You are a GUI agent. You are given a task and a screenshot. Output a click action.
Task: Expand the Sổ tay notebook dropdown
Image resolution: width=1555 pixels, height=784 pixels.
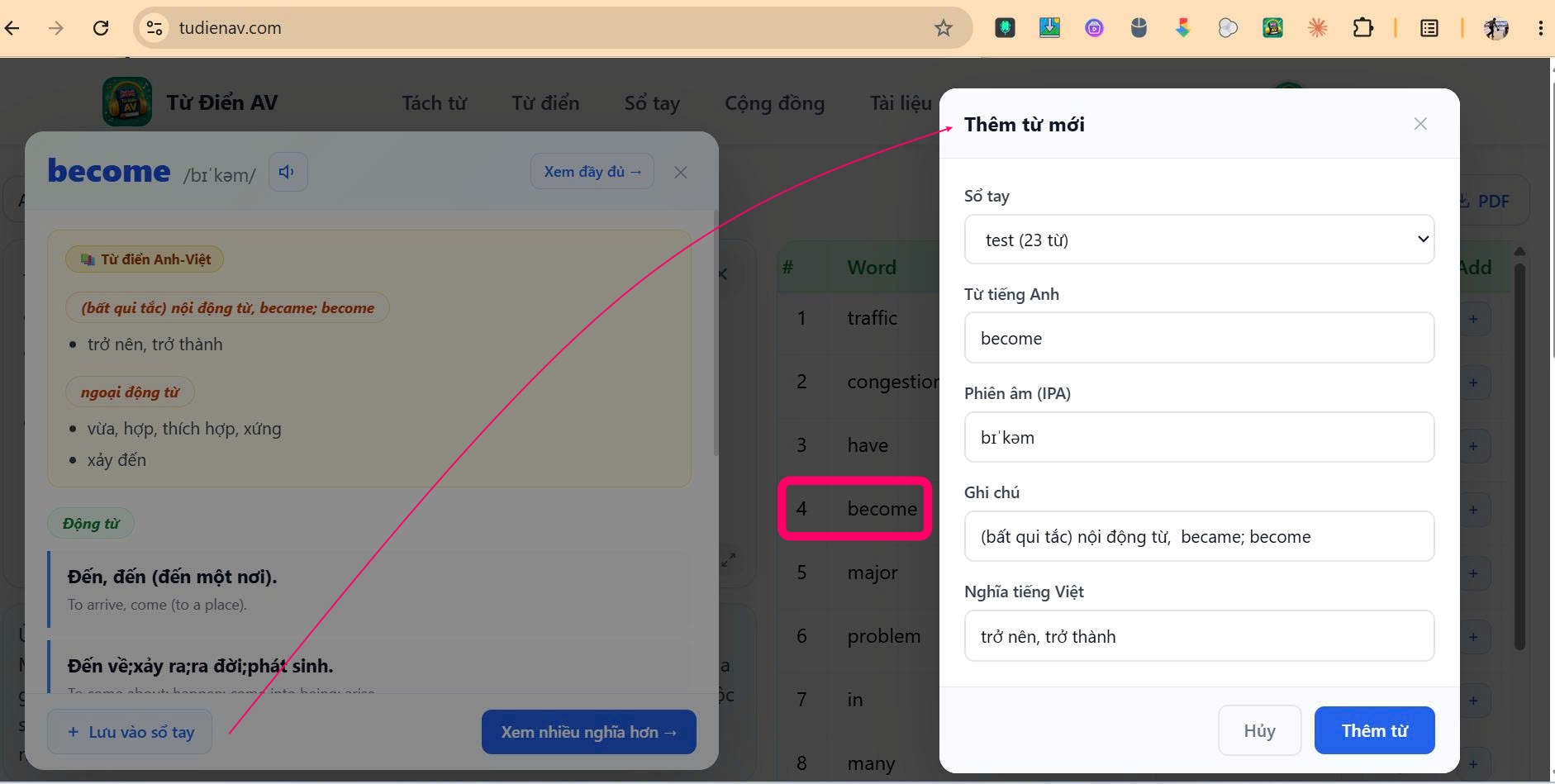pyautogui.click(x=1199, y=240)
